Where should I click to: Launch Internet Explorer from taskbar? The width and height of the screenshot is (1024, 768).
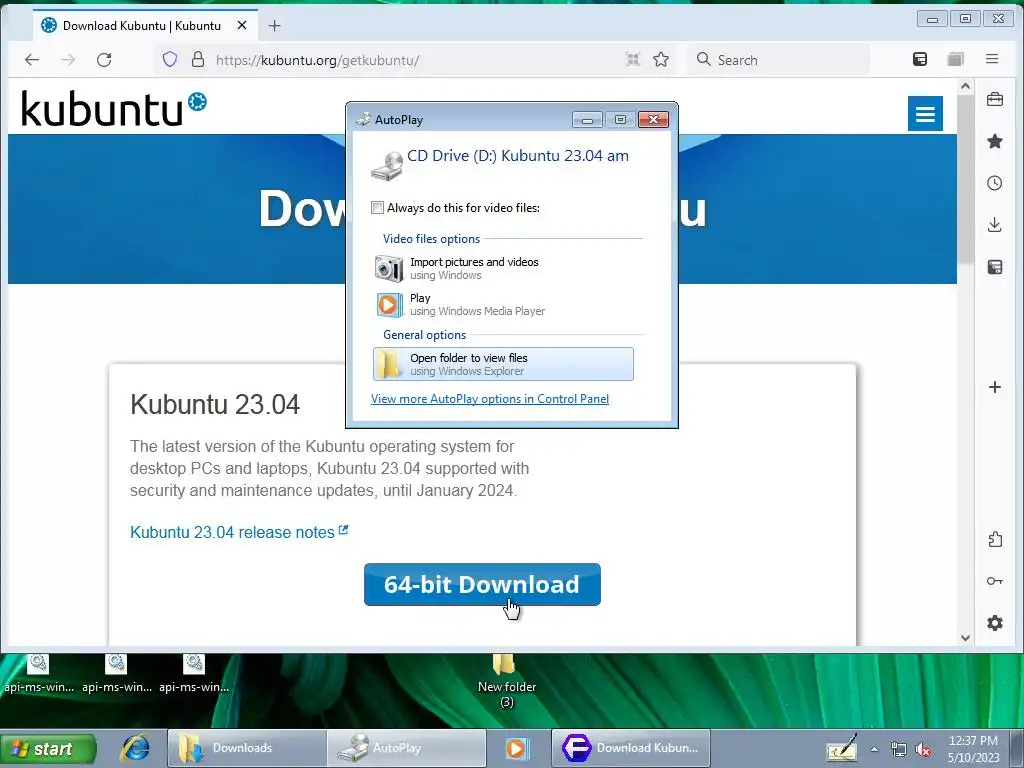(x=135, y=748)
